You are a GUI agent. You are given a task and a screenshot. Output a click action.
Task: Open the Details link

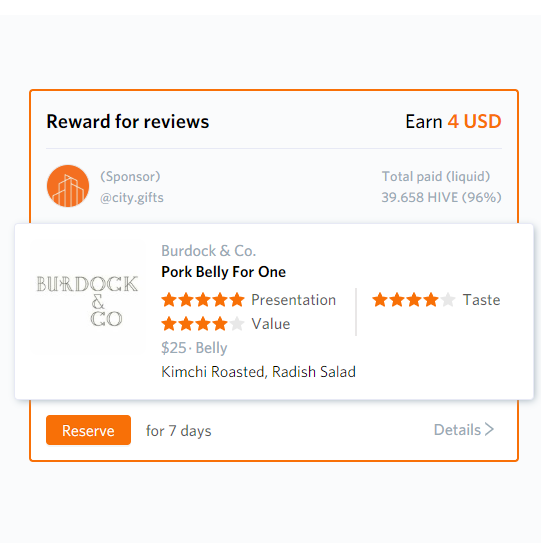[x=457, y=430]
